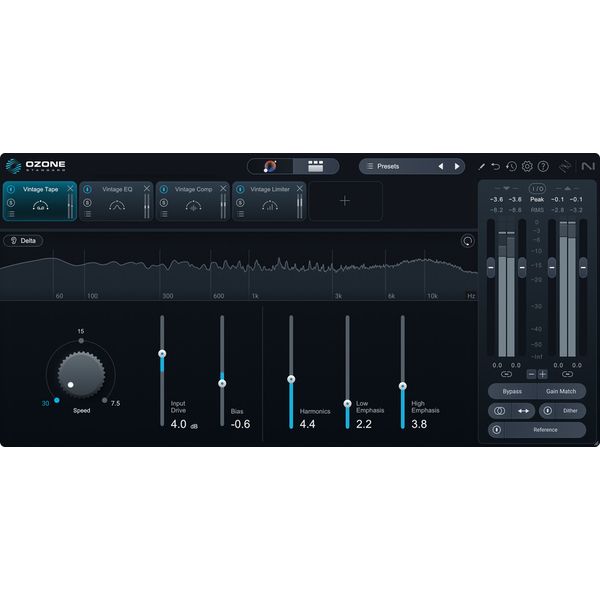Toggle Vintage Comp module power

(x=164, y=189)
